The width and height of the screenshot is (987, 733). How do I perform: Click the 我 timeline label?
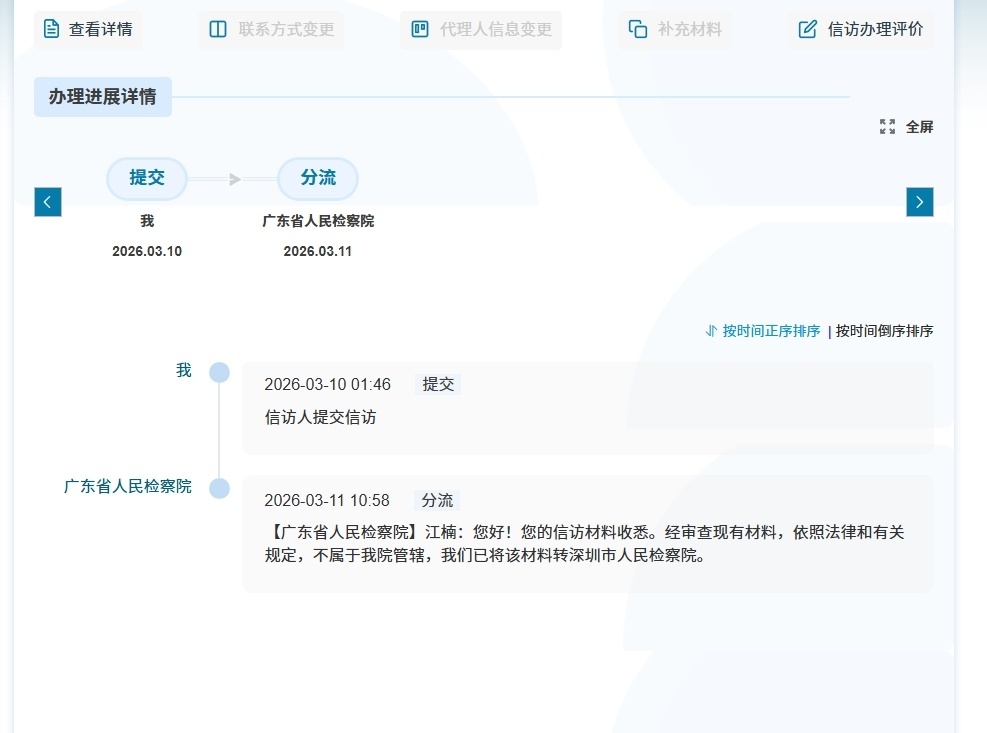click(184, 370)
